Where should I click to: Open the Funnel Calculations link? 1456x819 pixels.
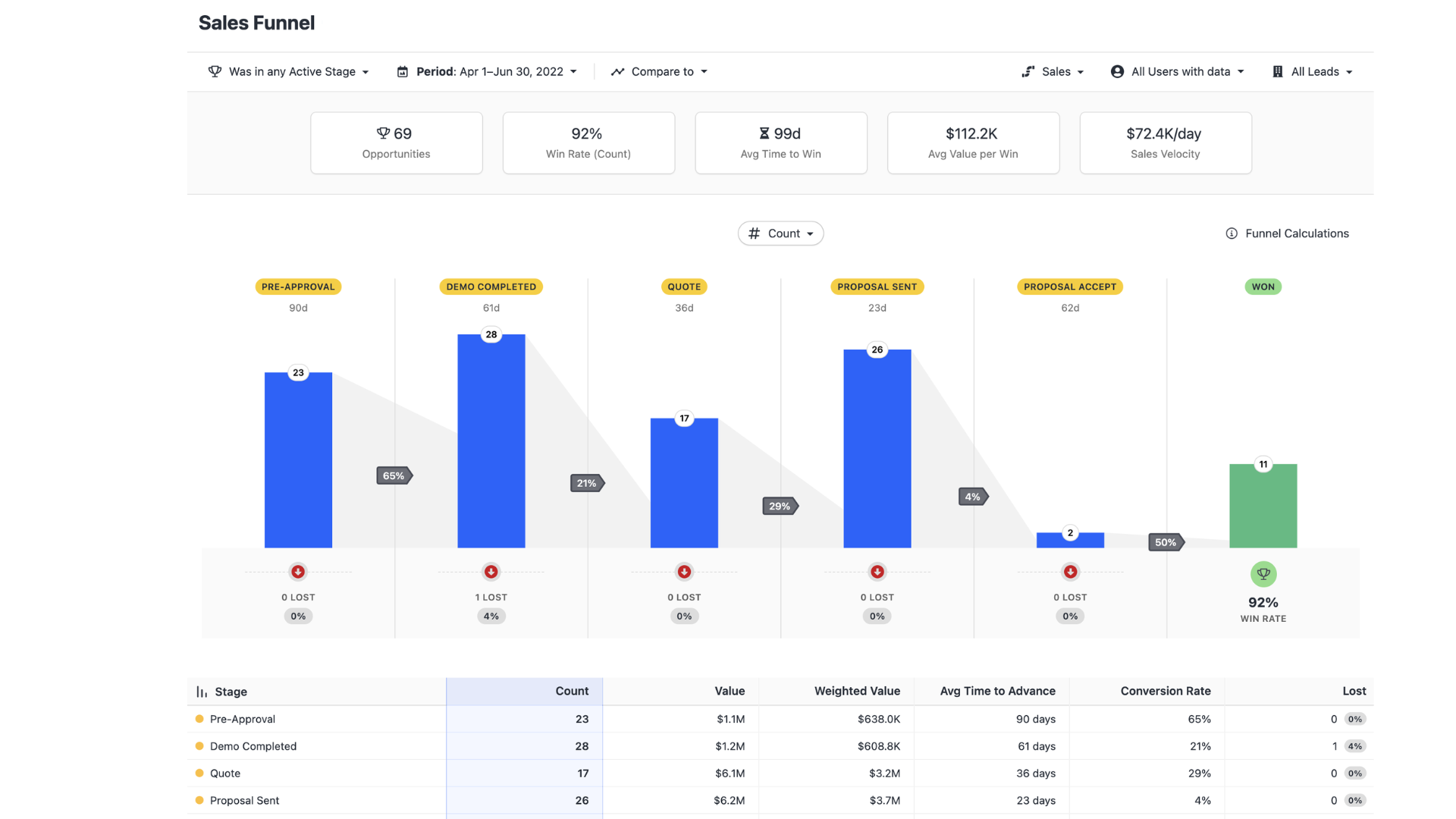1288,234
